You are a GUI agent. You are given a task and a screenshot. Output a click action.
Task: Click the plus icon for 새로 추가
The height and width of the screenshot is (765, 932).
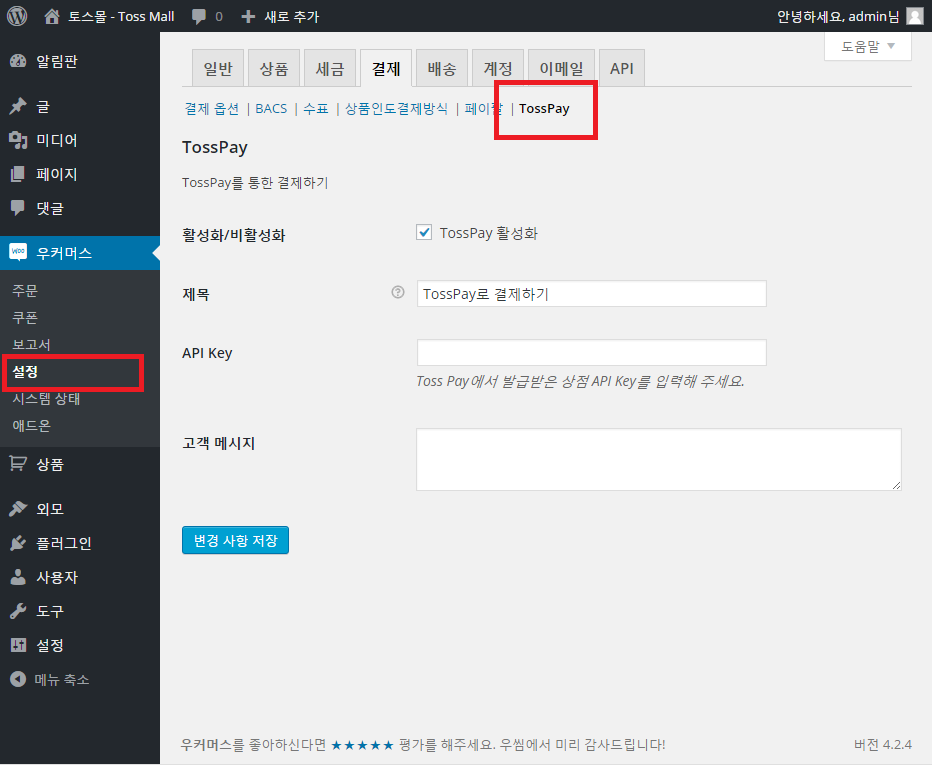tap(248, 17)
